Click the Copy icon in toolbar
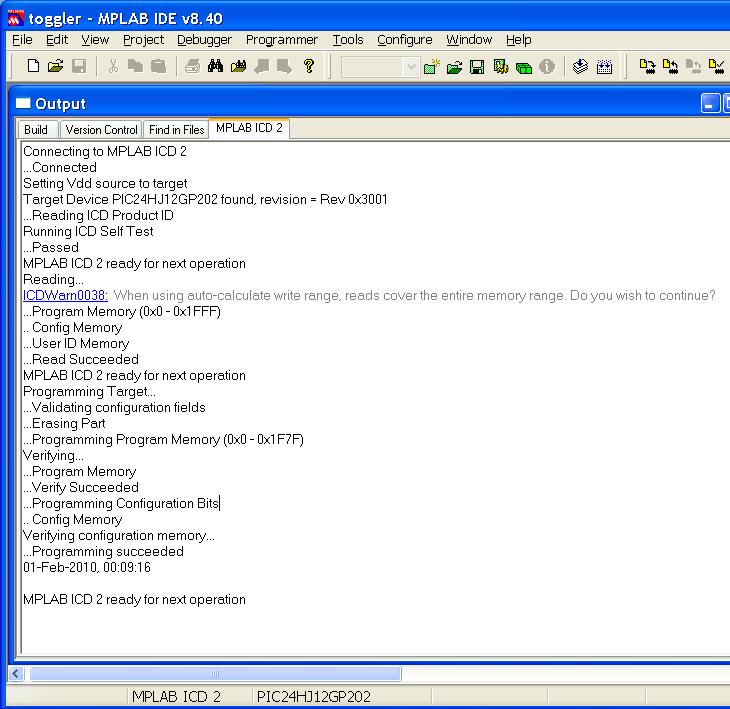Image resolution: width=730 pixels, height=709 pixels. (x=135, y=66)
